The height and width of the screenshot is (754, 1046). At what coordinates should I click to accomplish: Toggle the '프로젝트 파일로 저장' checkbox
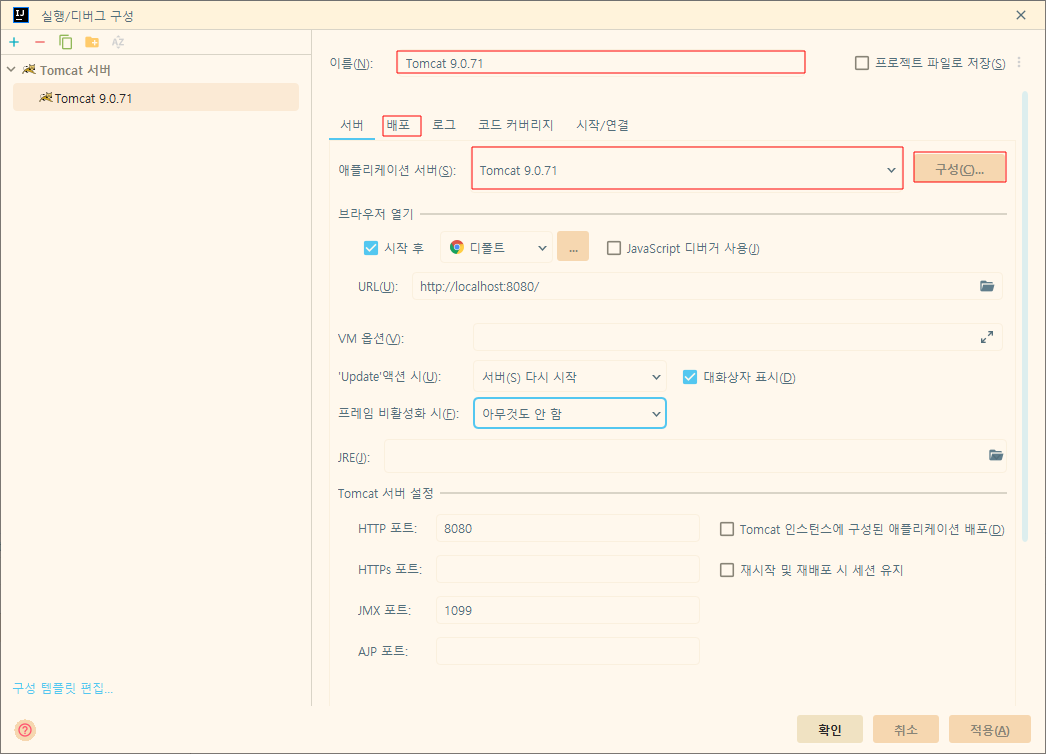[x=862, y=63]
